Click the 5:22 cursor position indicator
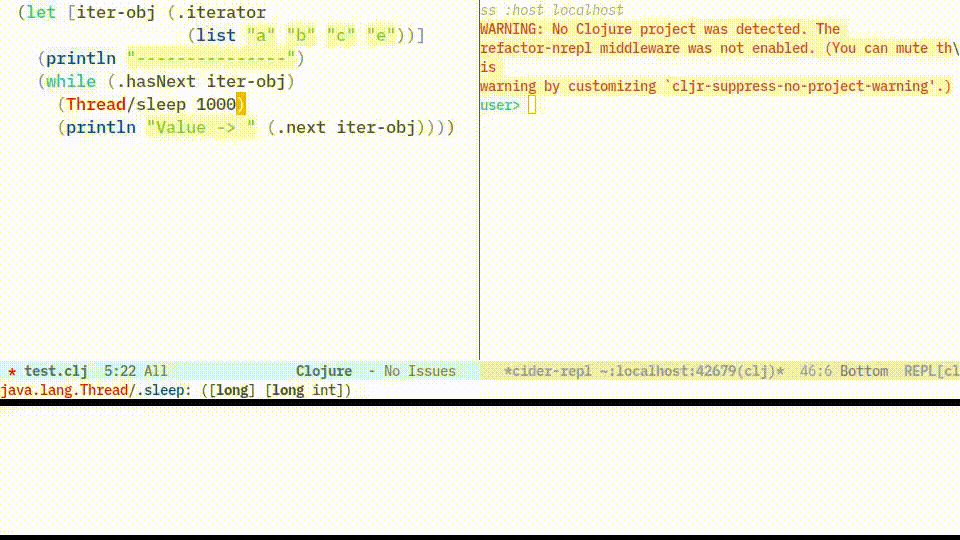This screenshot has height=540, width=960. click(119, 371)
